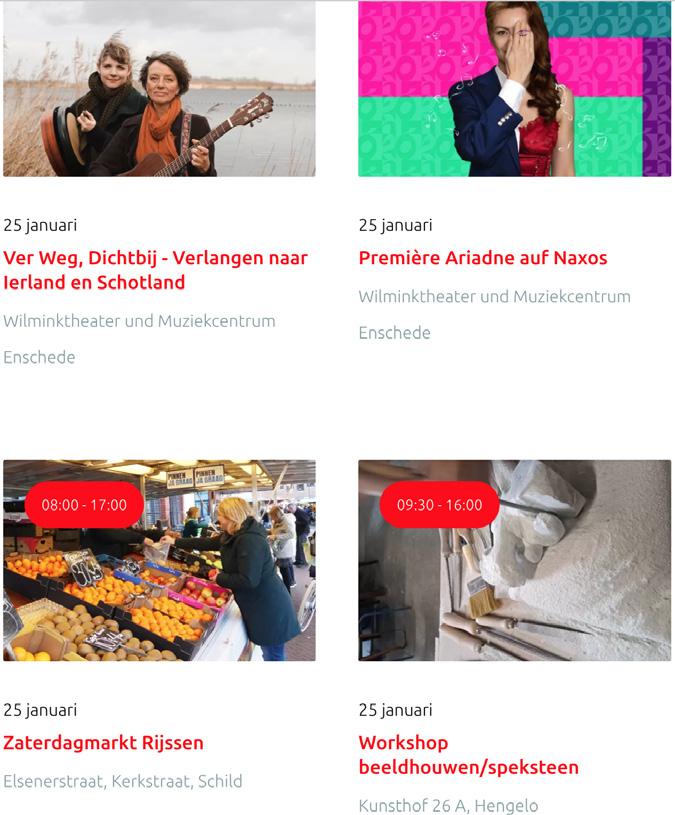This screenshot has width=675, height=815.
Task: Click 25 januari date above Zaterdagmarkt Rijssen
Action: coord(40,710)
